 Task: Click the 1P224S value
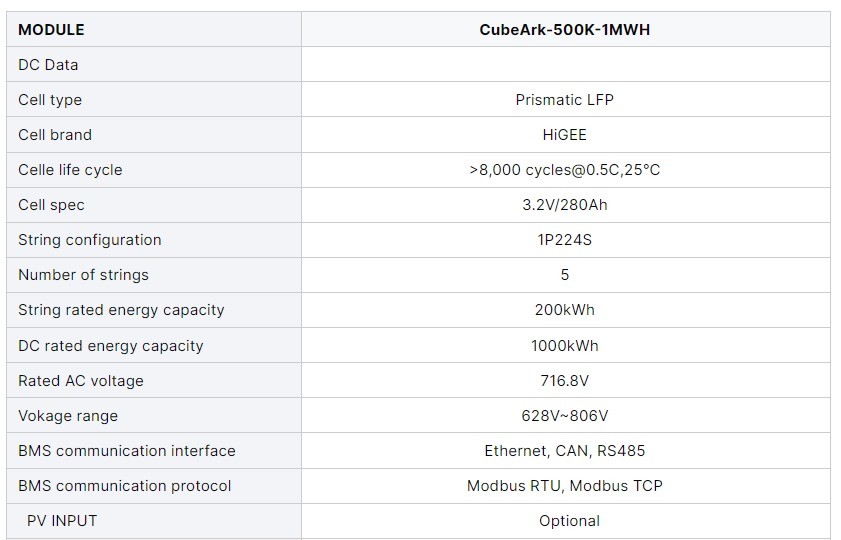[x=564, y=240]
